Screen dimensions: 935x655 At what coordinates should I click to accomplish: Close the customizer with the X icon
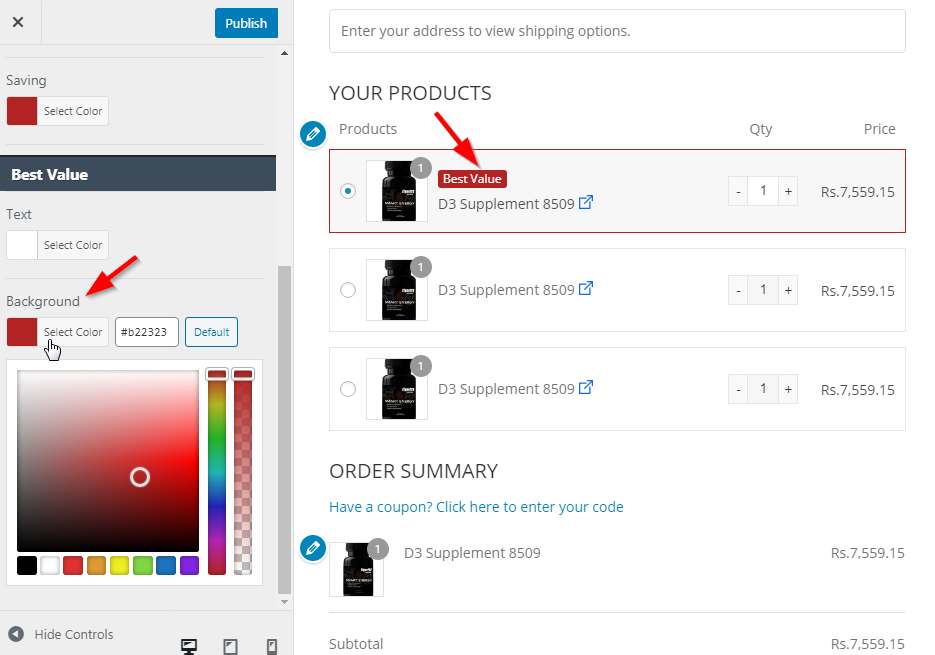[x=17, y=22]
